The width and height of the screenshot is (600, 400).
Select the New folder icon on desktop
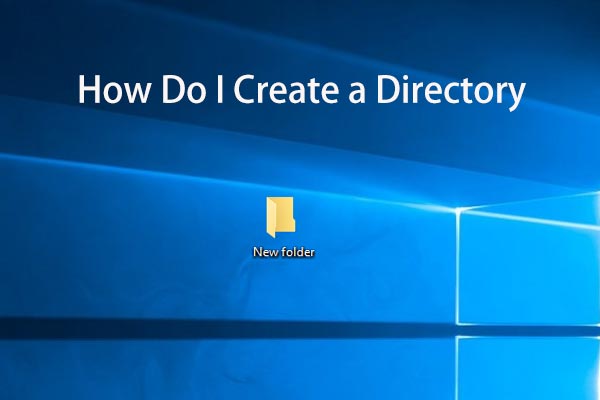click(281, 217)
